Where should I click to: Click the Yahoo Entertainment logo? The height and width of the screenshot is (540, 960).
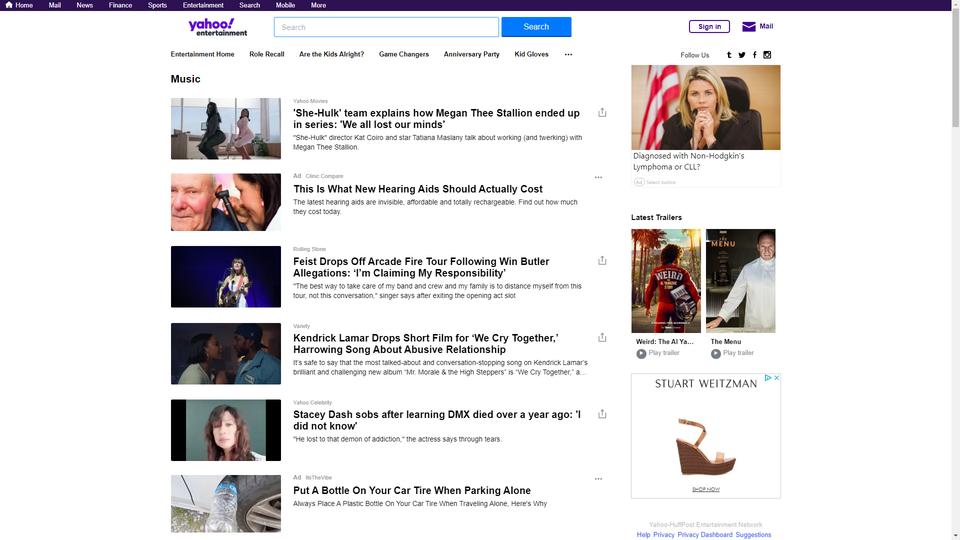[217, 27]
